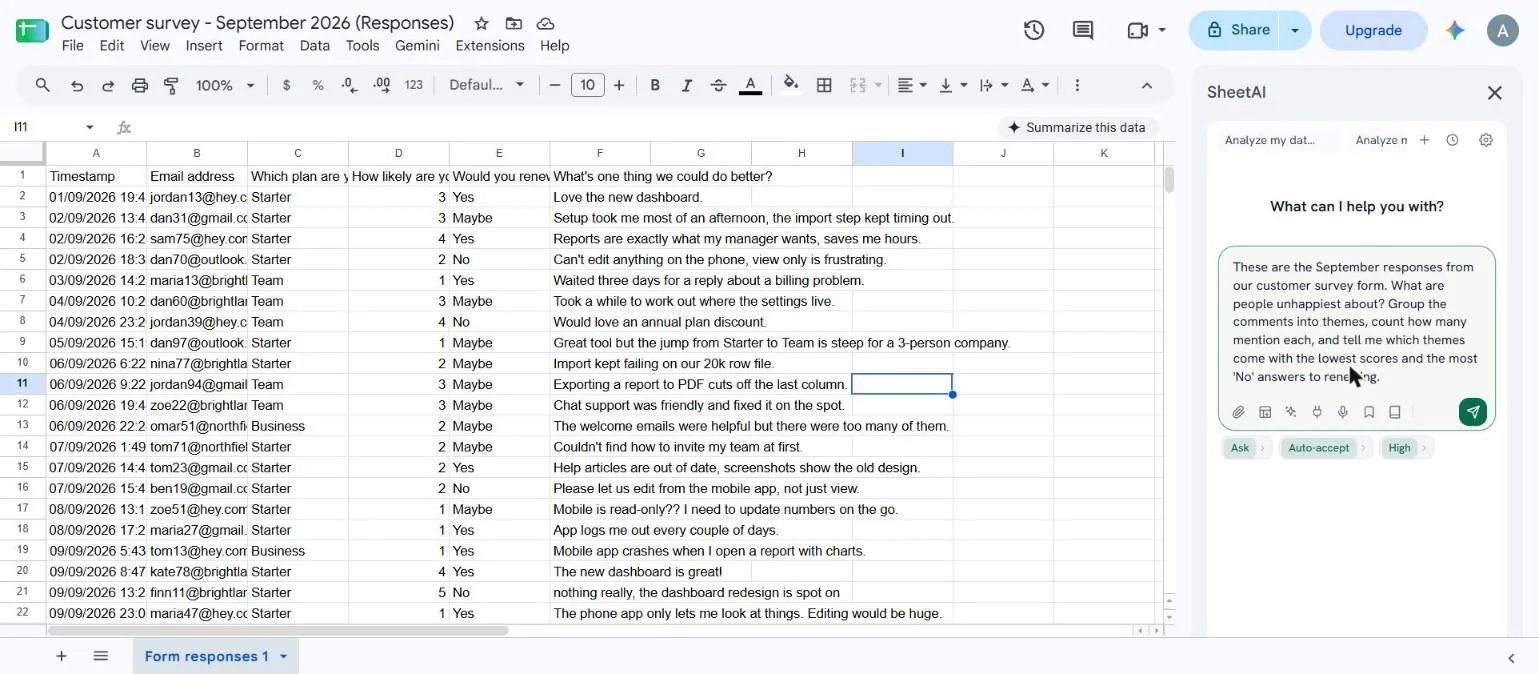Click the Share button
The image size is (1539, 674).
click(1236, 30)
